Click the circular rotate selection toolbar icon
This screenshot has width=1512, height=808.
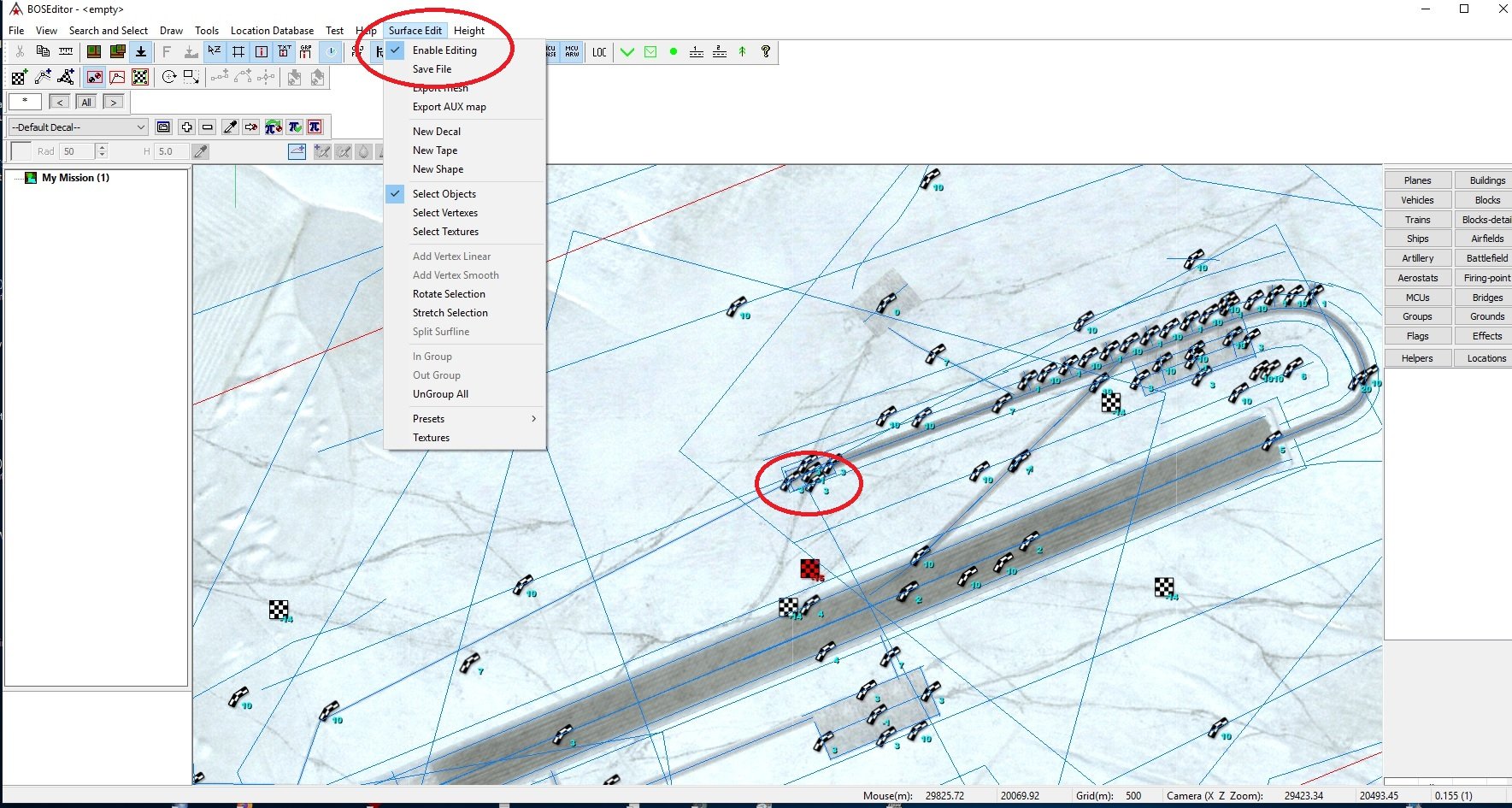(169, 78)
